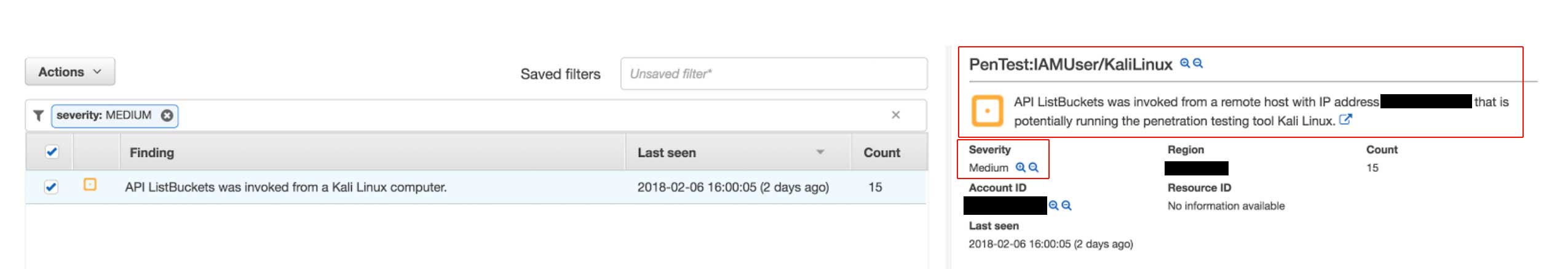Open the Actions dropdown menu

(x=69, y=72)
